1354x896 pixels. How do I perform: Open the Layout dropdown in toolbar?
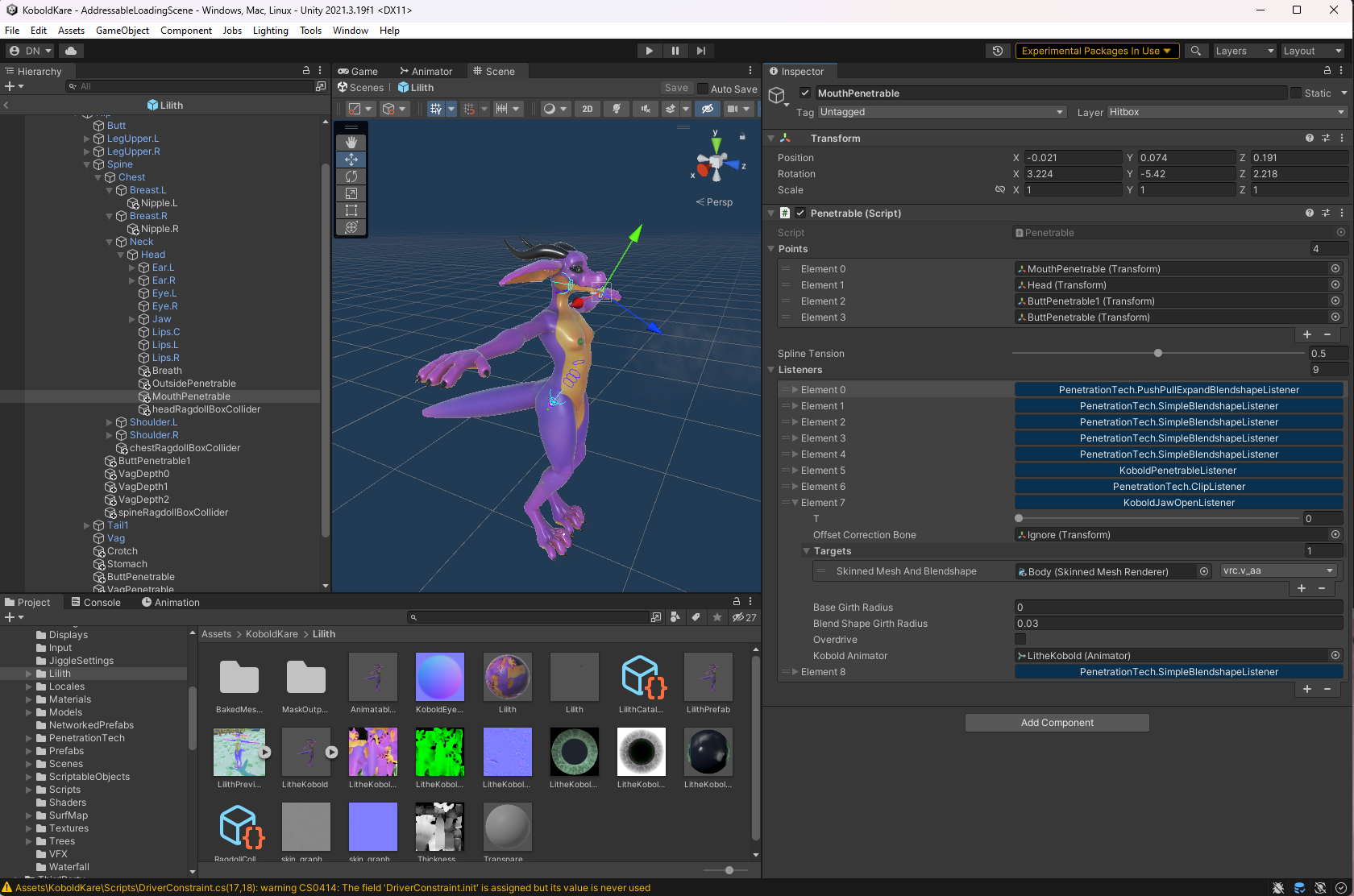click(x=1311, y=51)
